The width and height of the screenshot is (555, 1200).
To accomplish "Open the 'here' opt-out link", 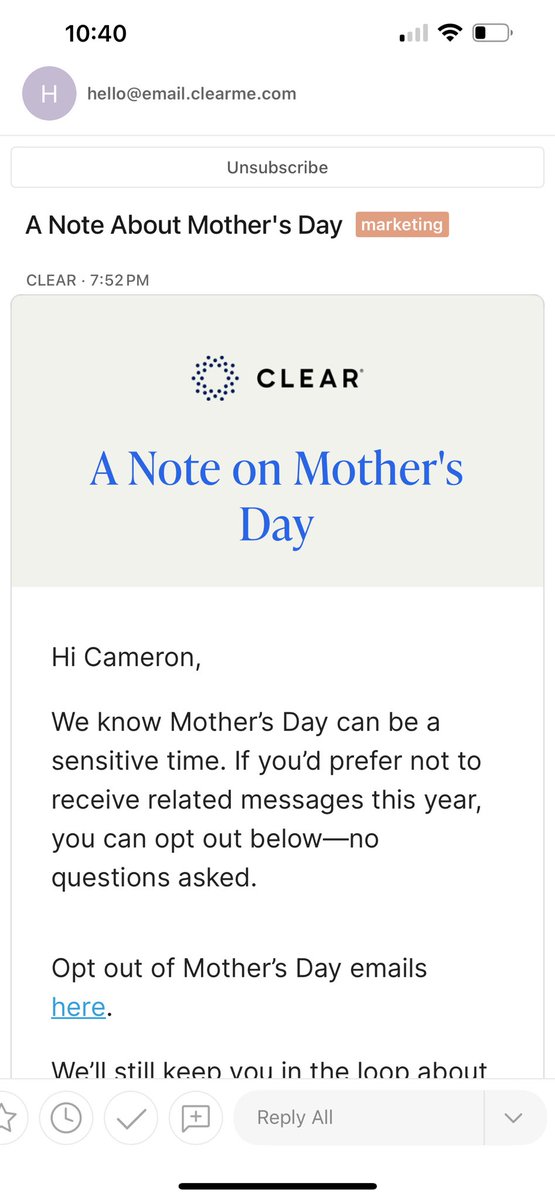I will coord(78,1006).
